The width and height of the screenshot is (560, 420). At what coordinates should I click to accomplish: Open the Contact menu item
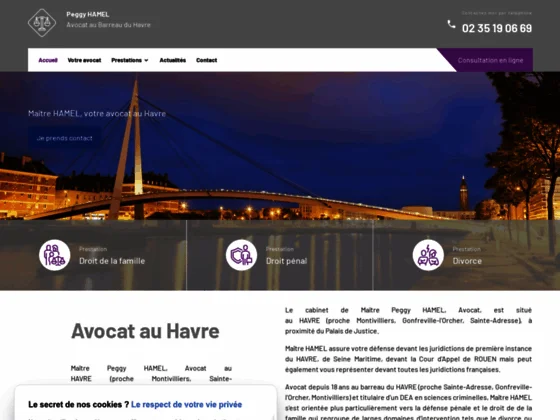[206, 60]
